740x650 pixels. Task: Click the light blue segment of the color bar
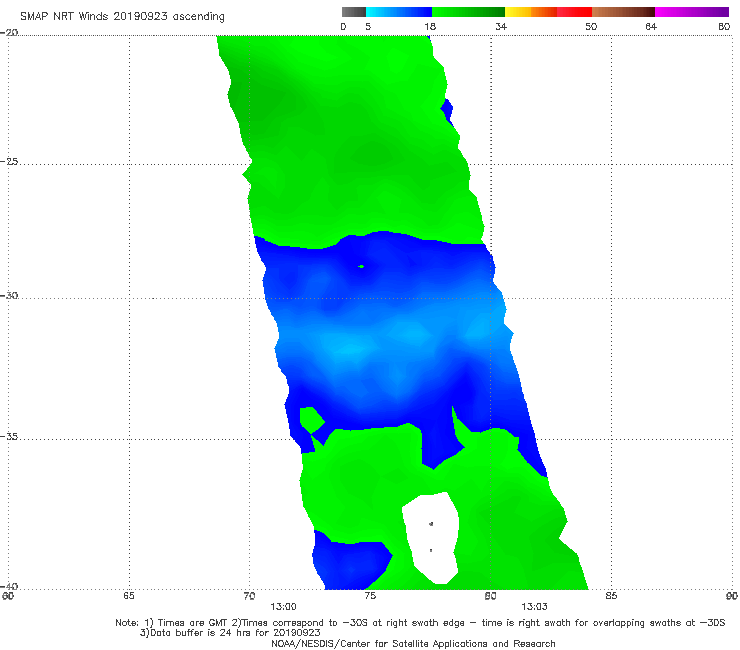click(x=399, y=12)
